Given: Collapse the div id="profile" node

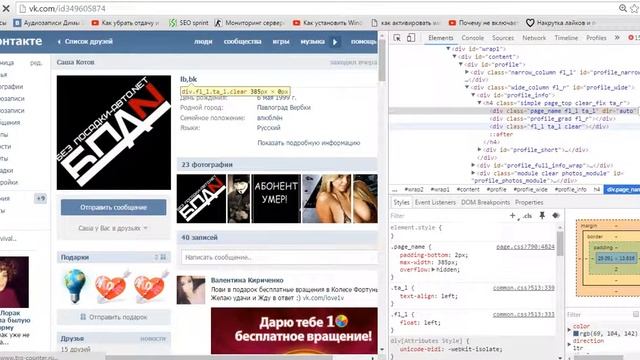Looking at the screenshot, I should (x=461, y=64).
